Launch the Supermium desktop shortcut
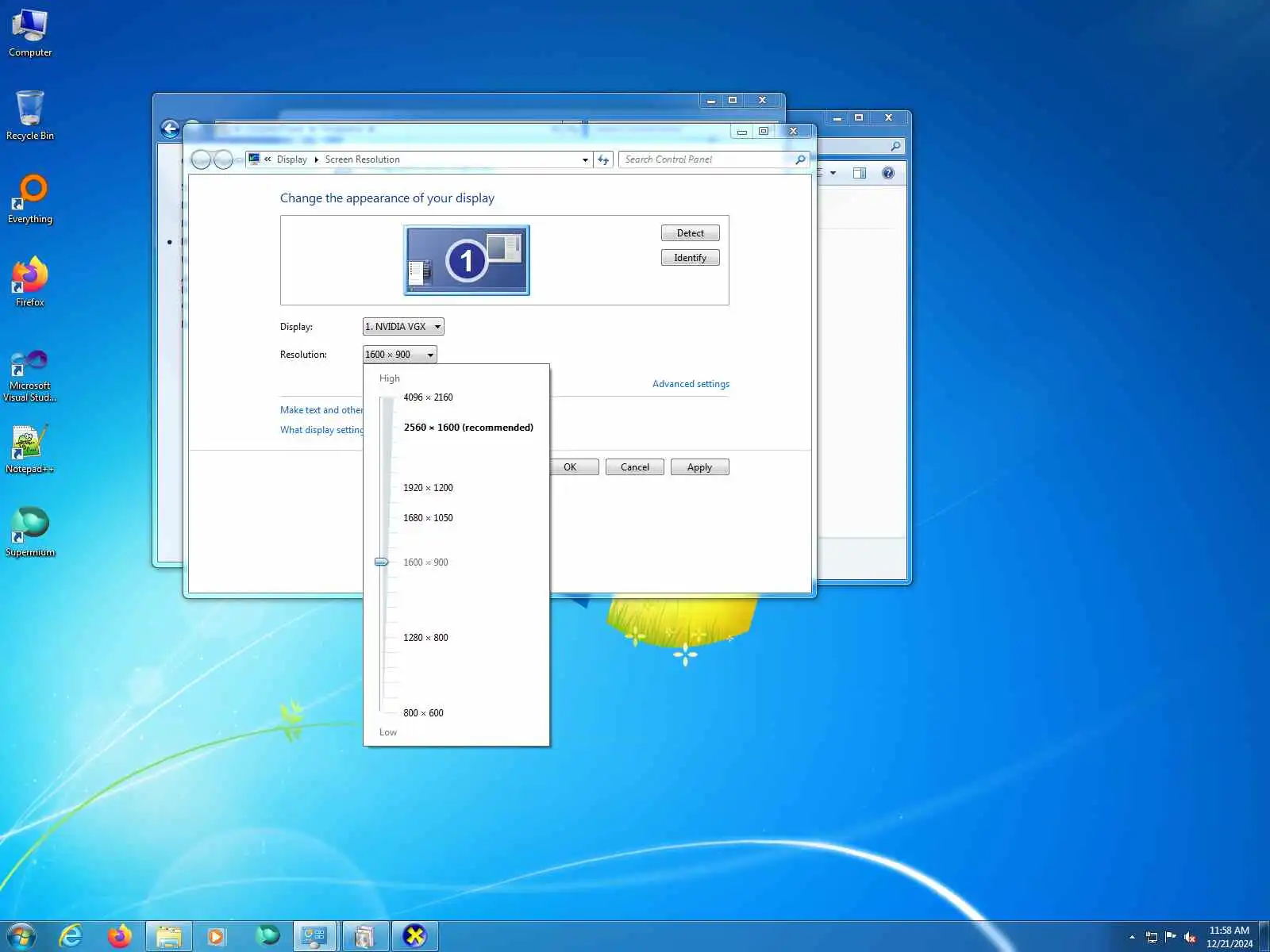This screenshot has height=952, width=1270. click(30, 532)
